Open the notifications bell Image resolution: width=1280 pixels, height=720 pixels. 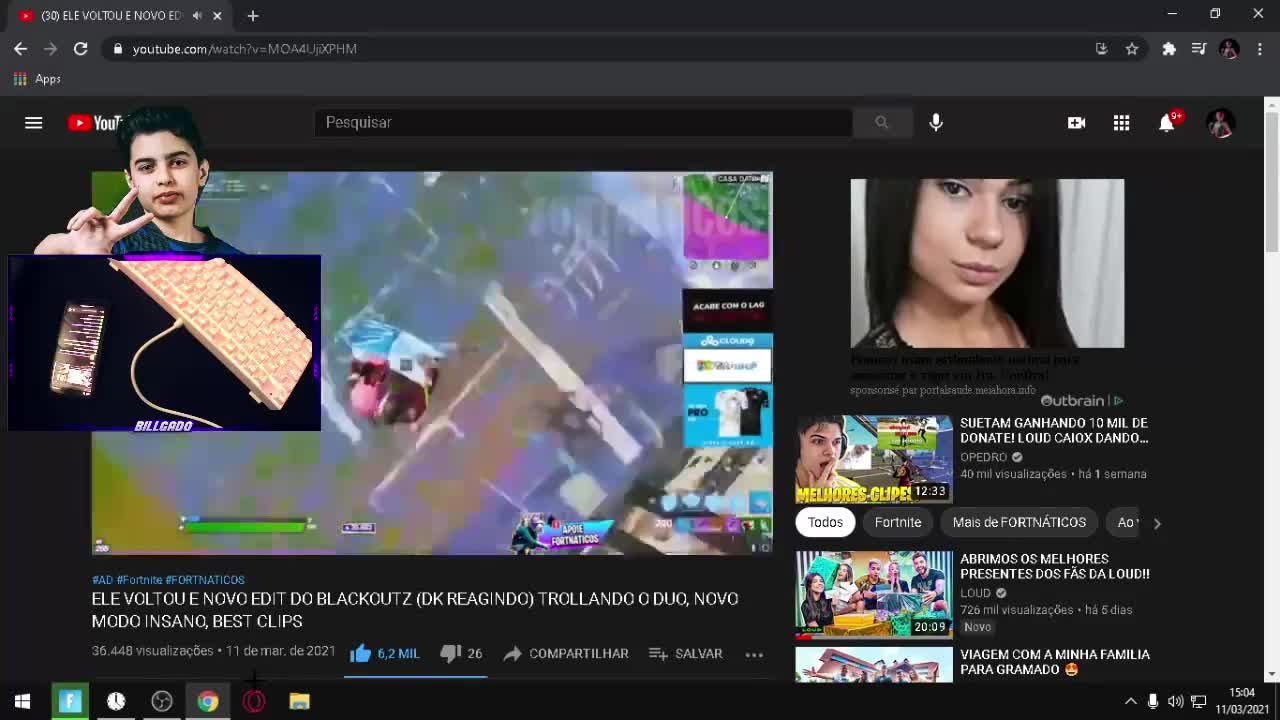pos(1167,122)
